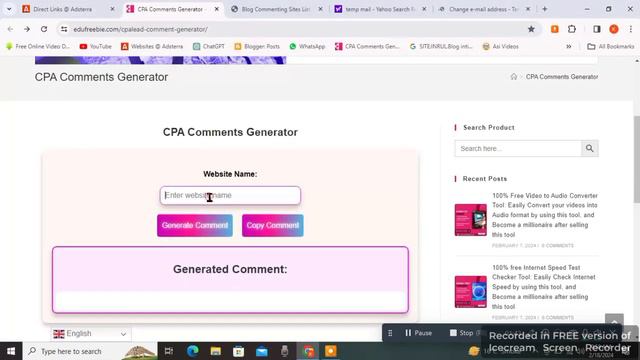Close the CPA Comments Generator tab

[x=217, y=9]
